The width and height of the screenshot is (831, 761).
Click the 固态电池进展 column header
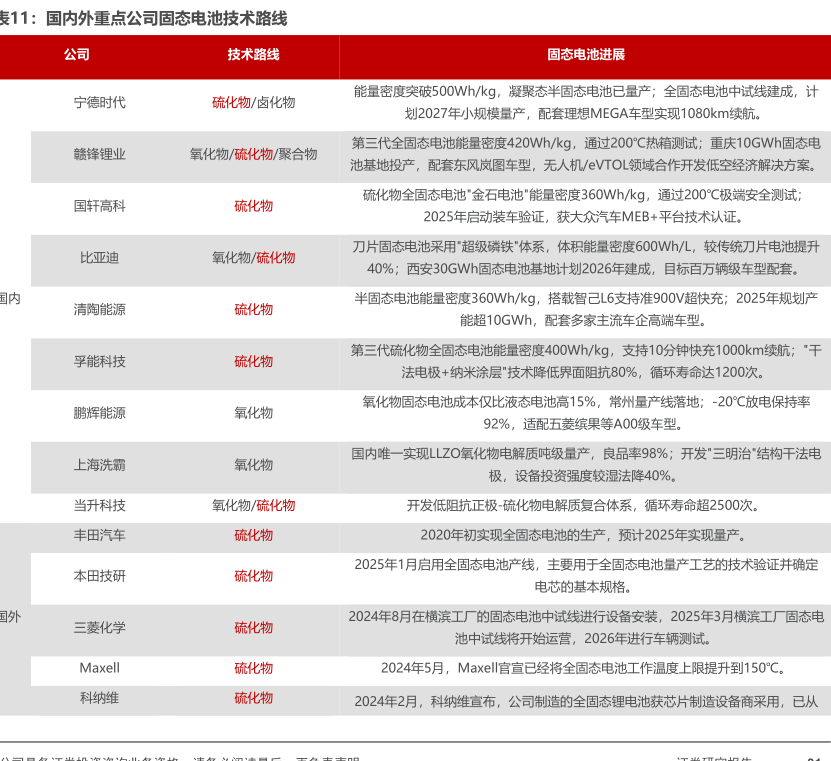[585, 55]
